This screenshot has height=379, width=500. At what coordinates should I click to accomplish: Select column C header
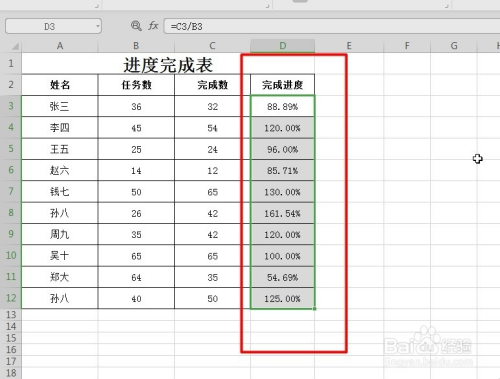click(212, 46)
